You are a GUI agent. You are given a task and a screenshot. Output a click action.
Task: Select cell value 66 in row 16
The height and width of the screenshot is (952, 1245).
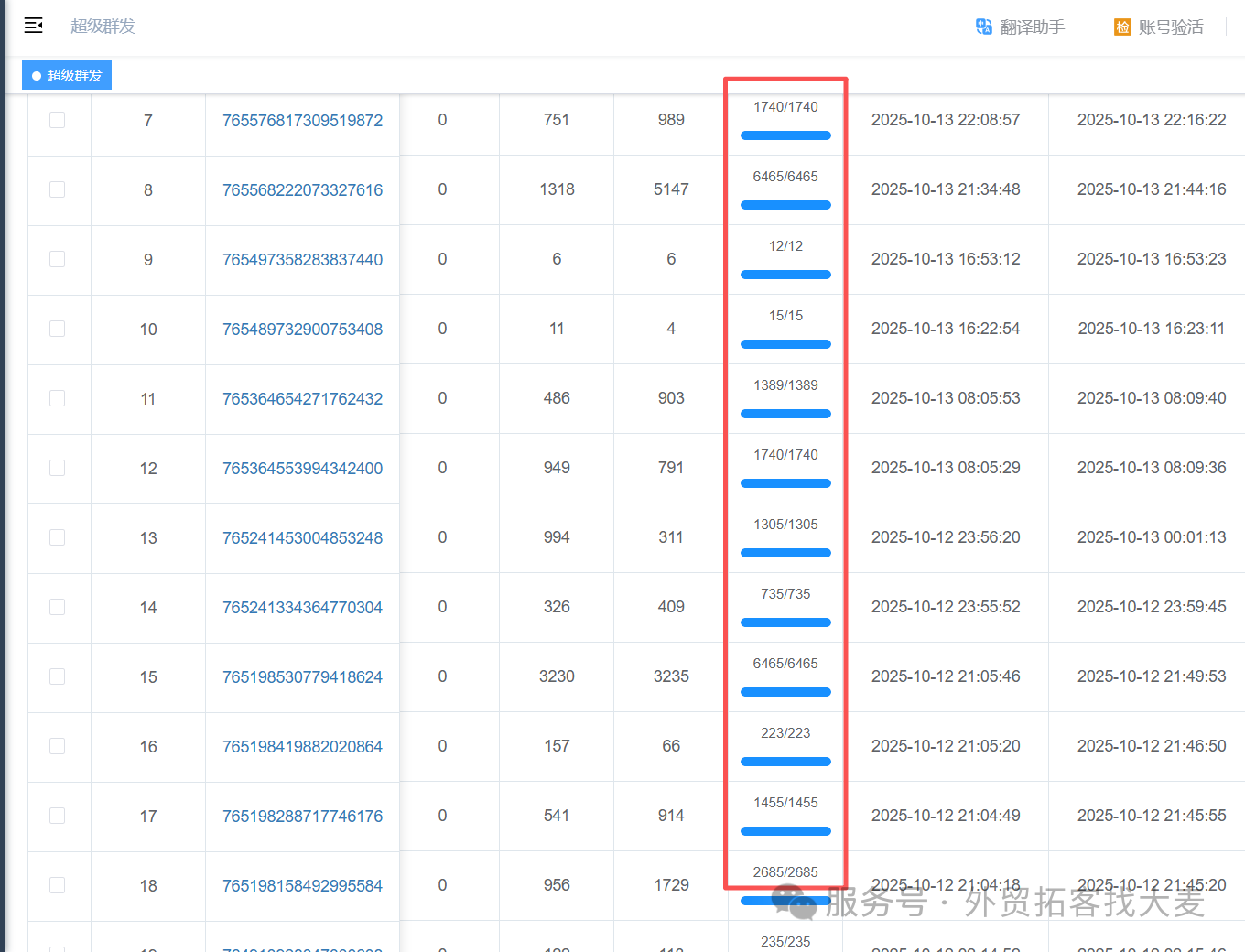[x=671, y=746]
